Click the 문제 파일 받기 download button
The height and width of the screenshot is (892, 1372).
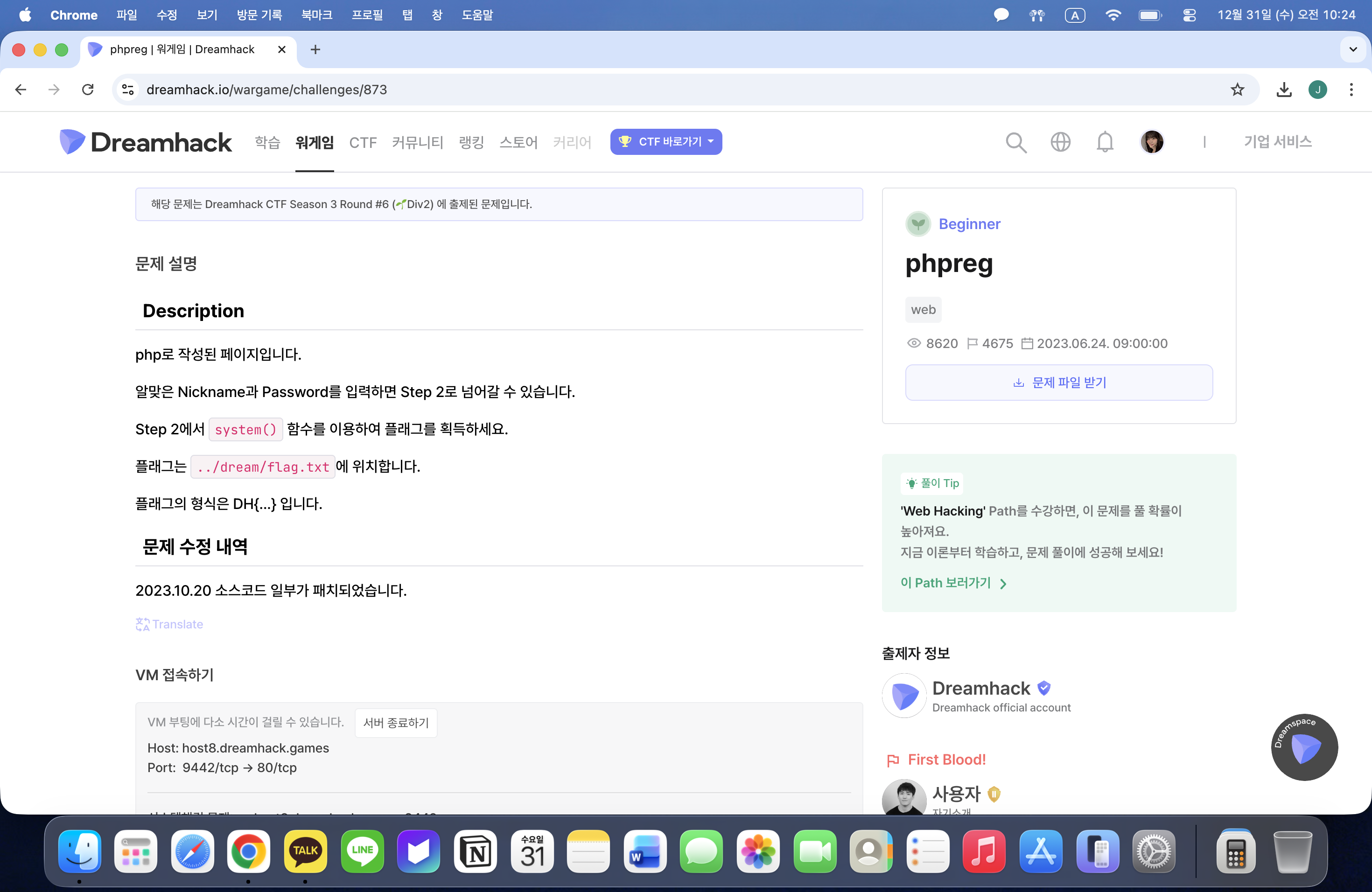1058,383
